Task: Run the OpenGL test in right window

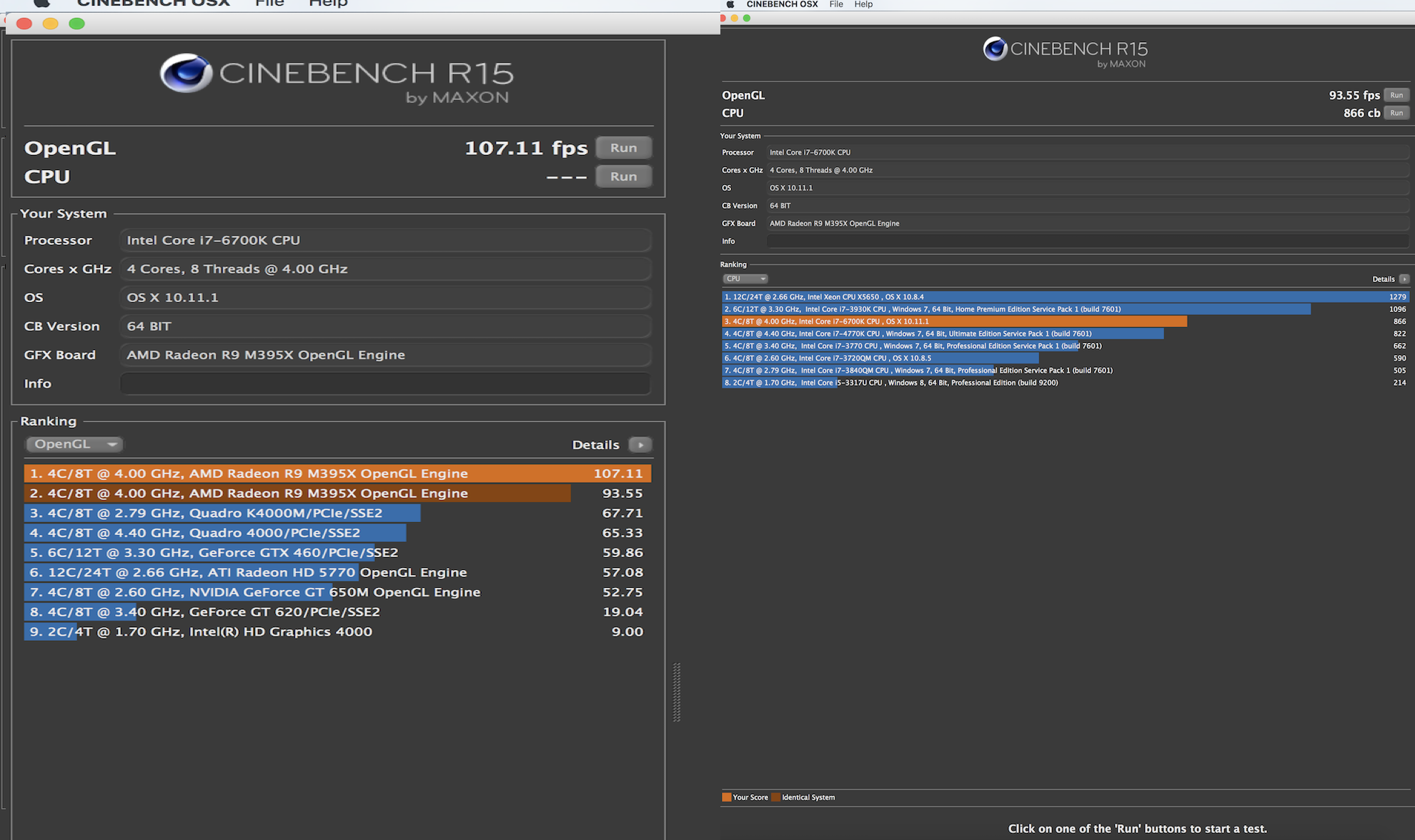Action: [x=1396, y=95]
